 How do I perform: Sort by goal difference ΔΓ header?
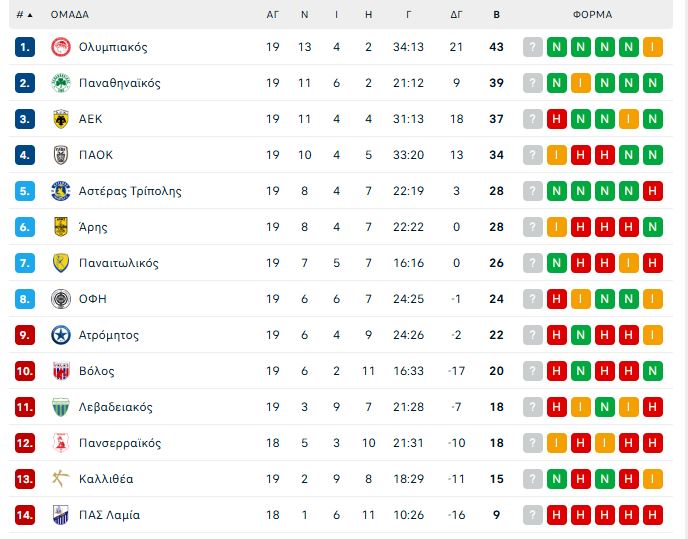coord(457,15)
